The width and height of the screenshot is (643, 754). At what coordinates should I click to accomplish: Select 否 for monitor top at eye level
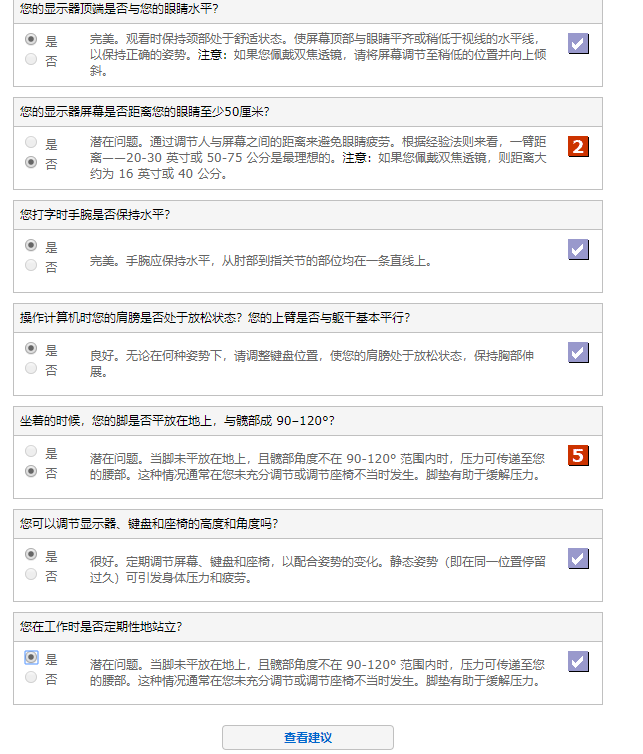pyautogui.click(x=31, y=59)
